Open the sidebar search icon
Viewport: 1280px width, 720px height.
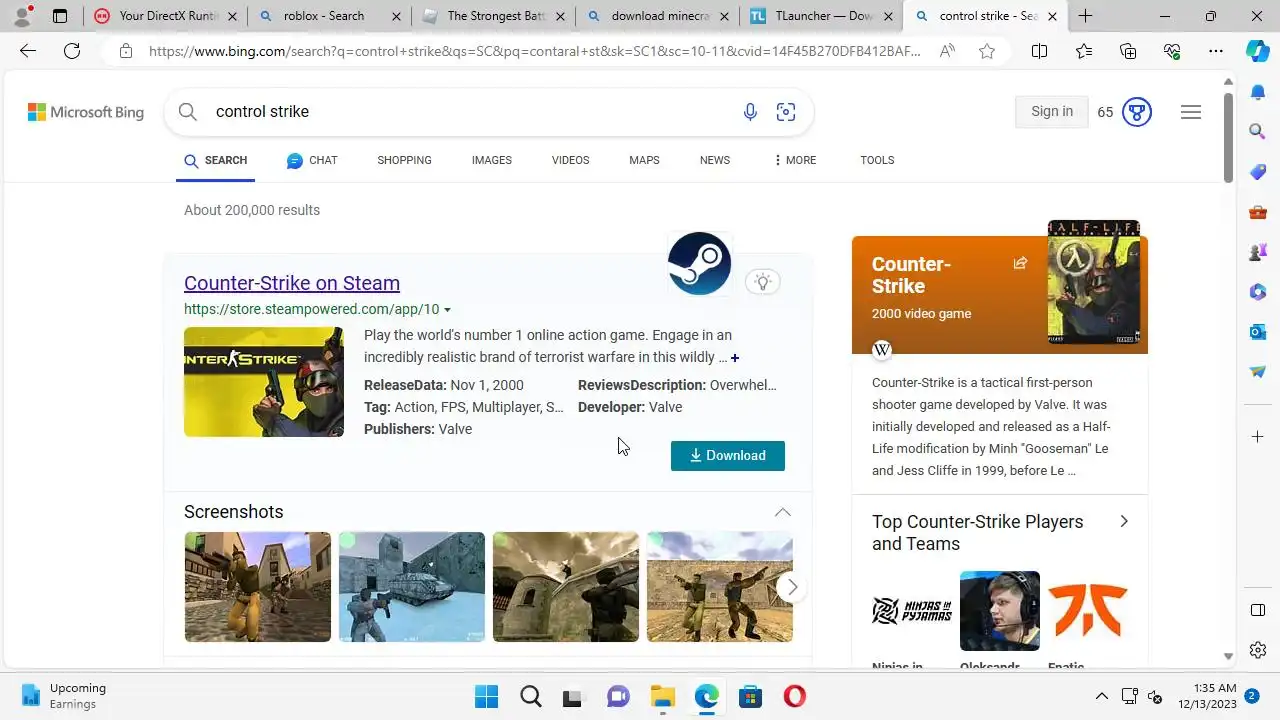(x=1258, y=131)
